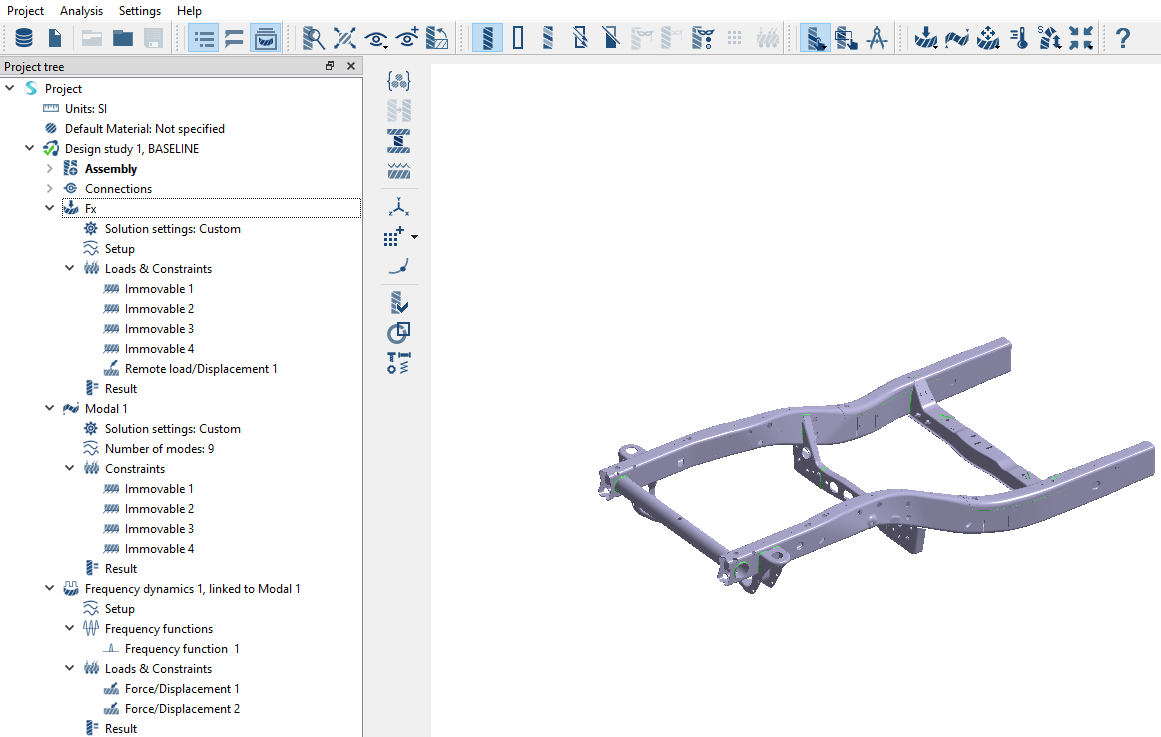
Task: Collapse the Modal 1 analysis branch
Action: pyautogui.click(x=50, y=409)
